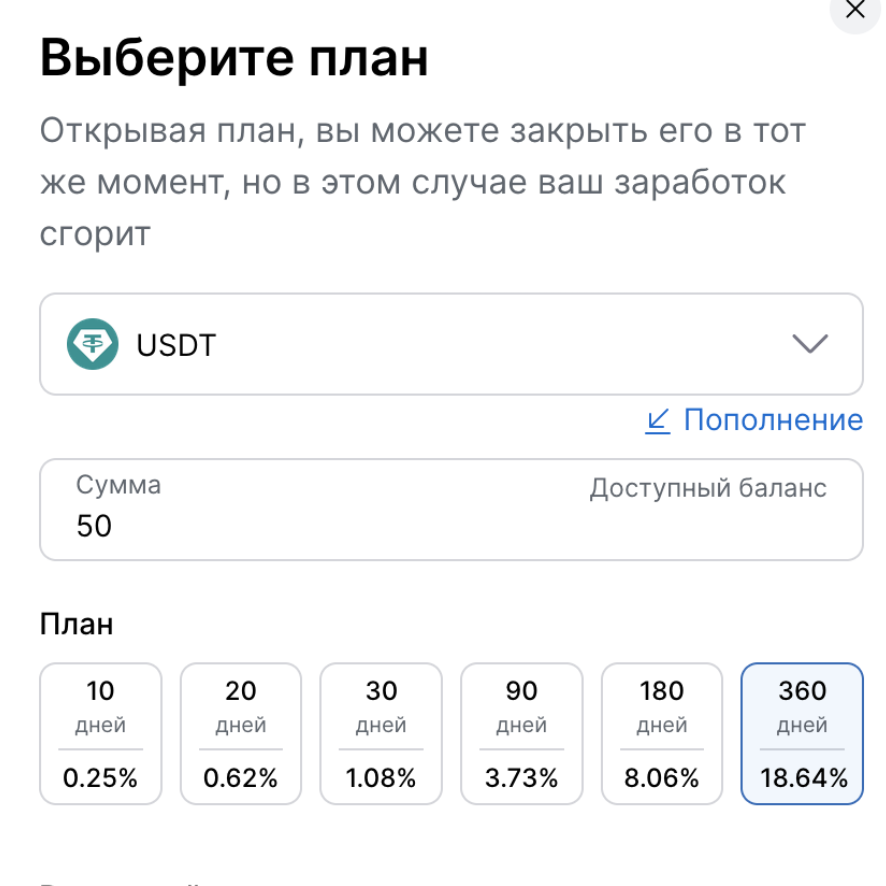Select the 20 дней plan

click(240, 733)
